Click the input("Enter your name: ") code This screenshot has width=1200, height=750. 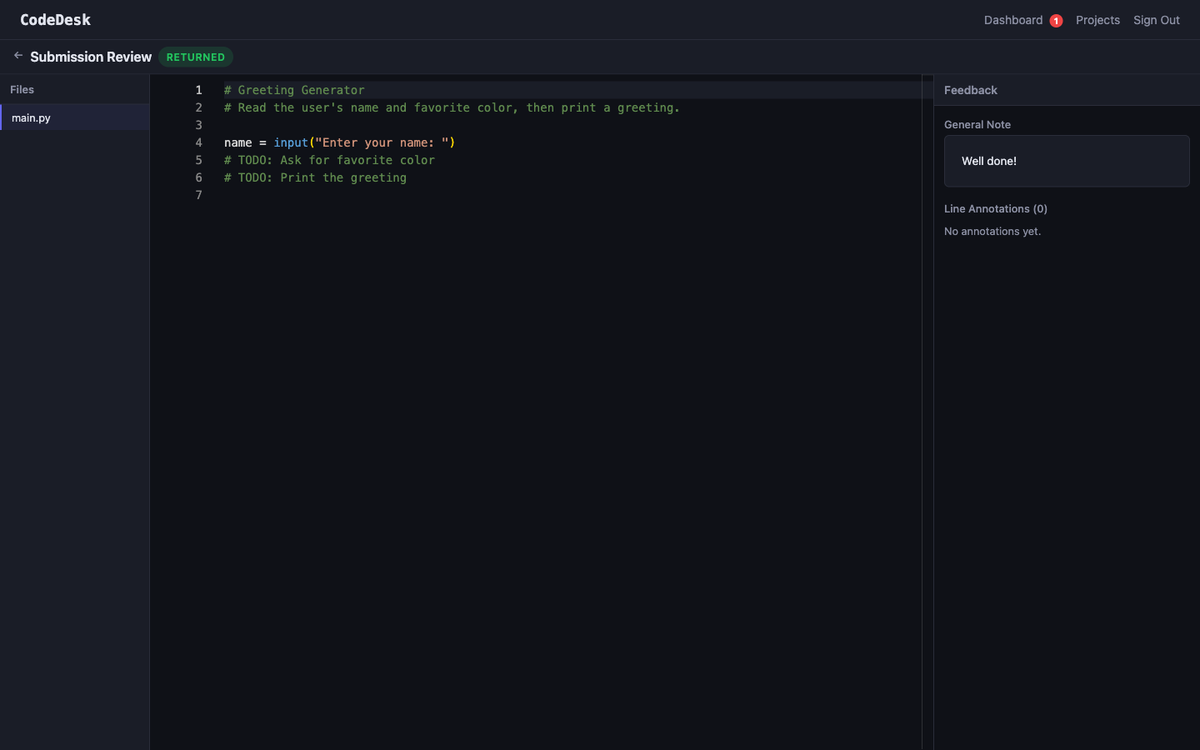click(364, 143)
